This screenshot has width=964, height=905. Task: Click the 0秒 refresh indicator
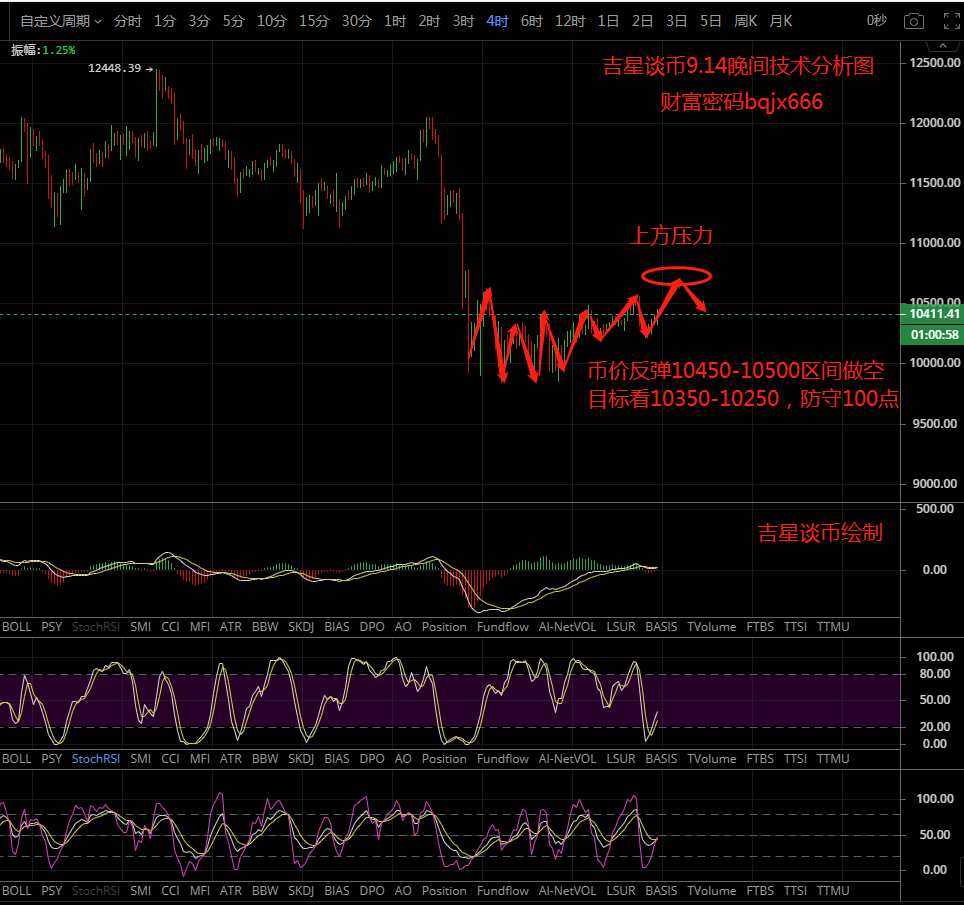876,21
